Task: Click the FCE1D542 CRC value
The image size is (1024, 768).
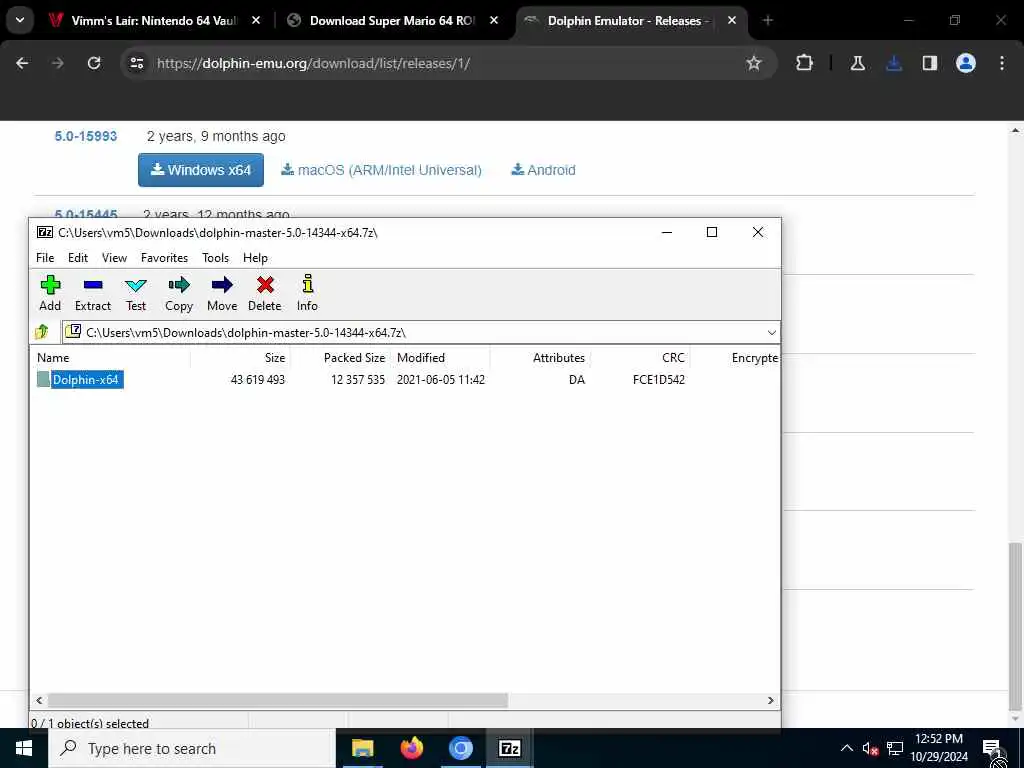Action: [x=658, y=379]
